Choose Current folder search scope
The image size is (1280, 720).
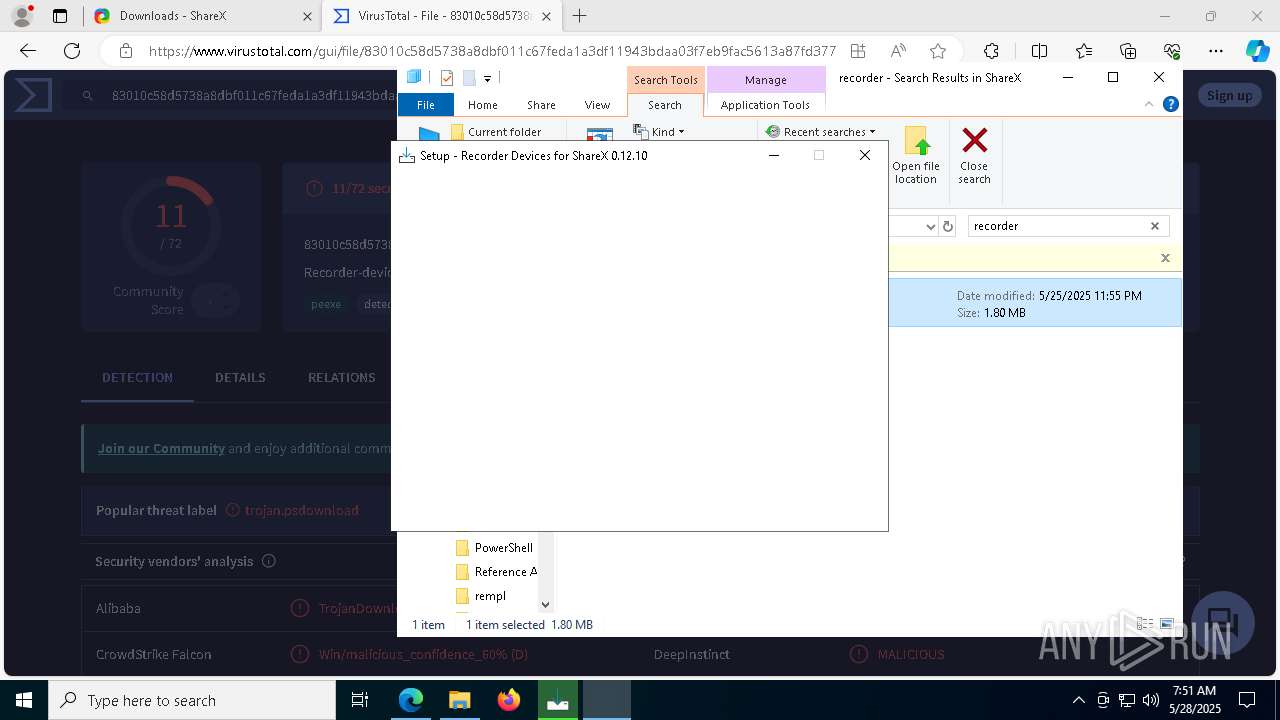496,132
